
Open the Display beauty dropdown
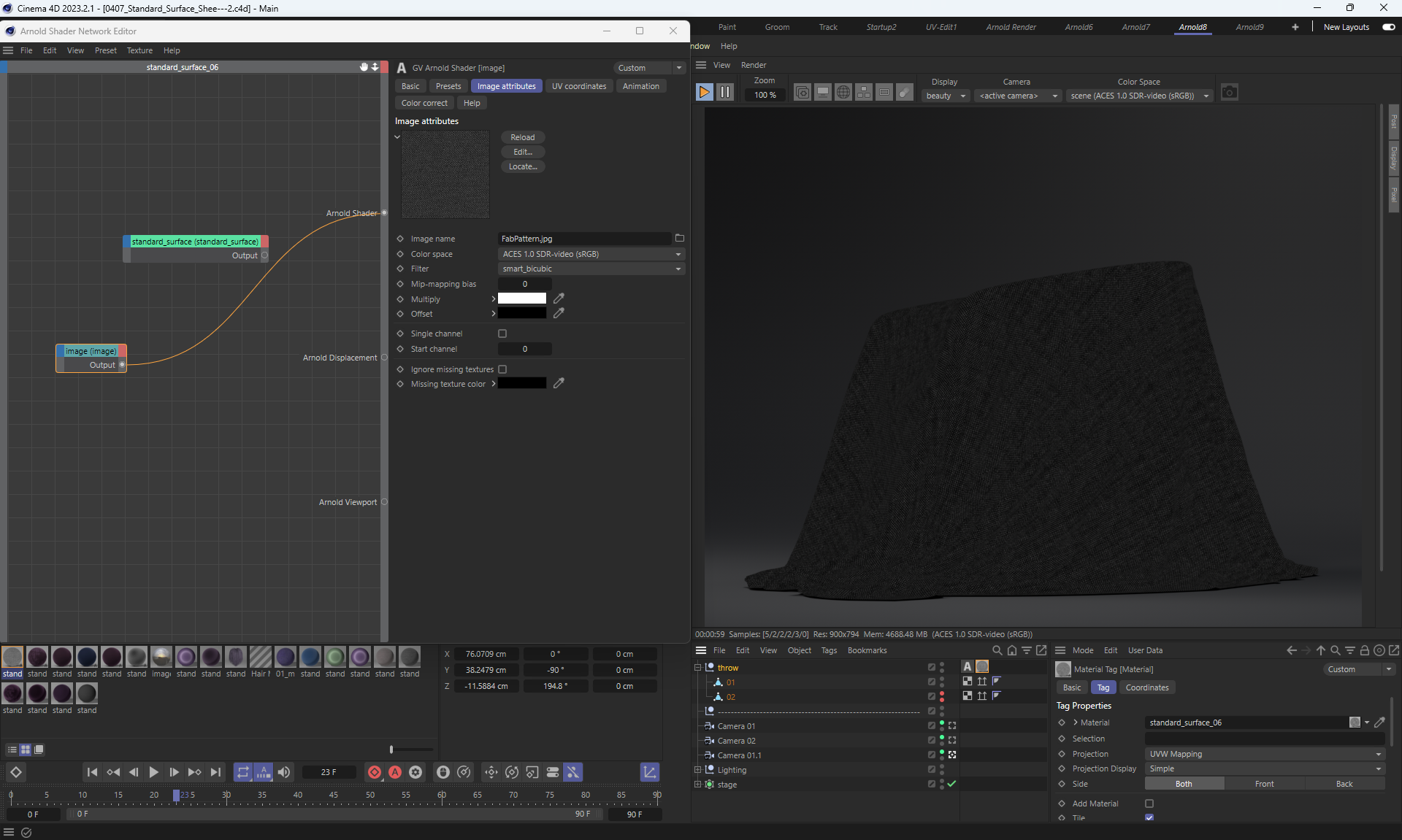946,96
